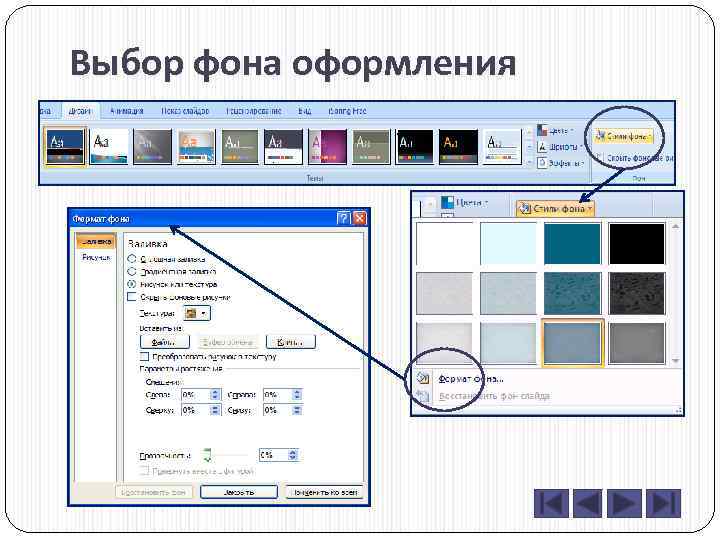Viewport: 720px width, 540px height.
Task: Open the Показ слайдов ribbon tab
Action: 185,111
